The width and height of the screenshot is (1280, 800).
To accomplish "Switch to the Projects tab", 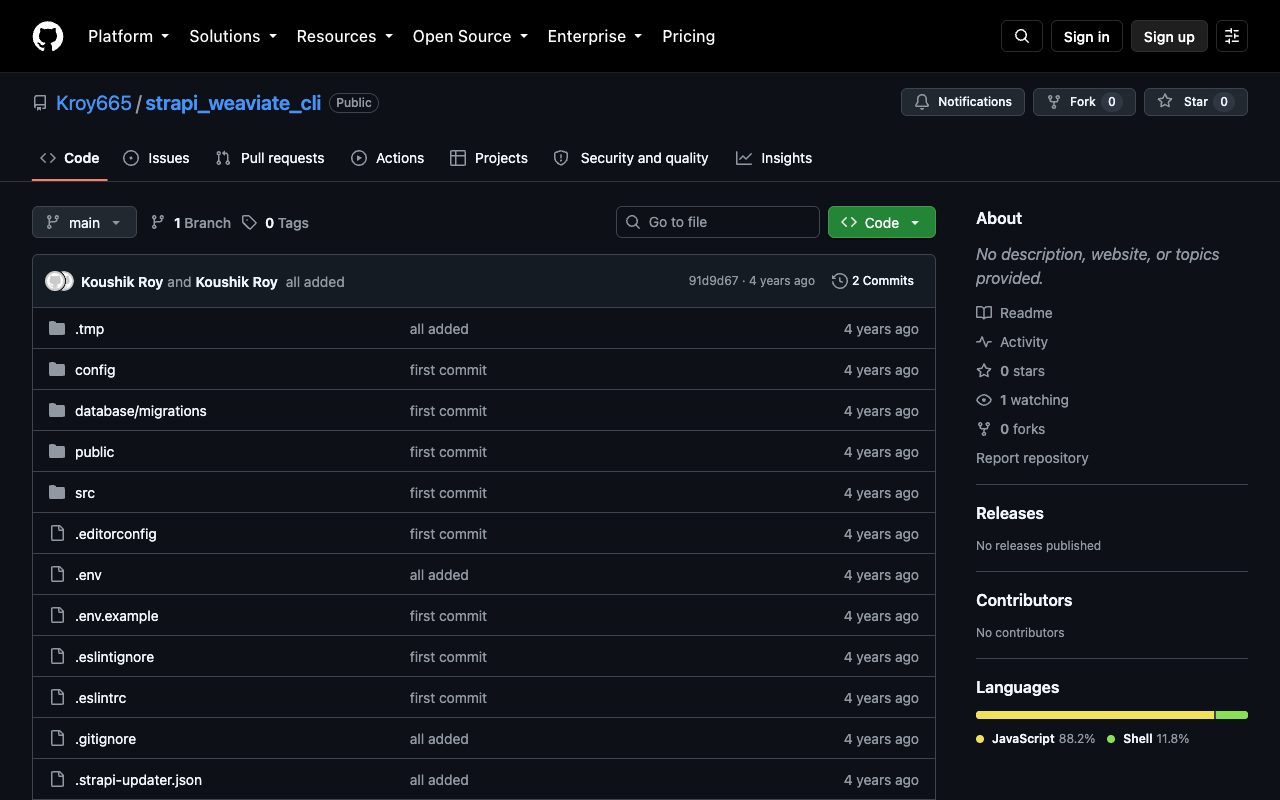I will click(489, 158).
